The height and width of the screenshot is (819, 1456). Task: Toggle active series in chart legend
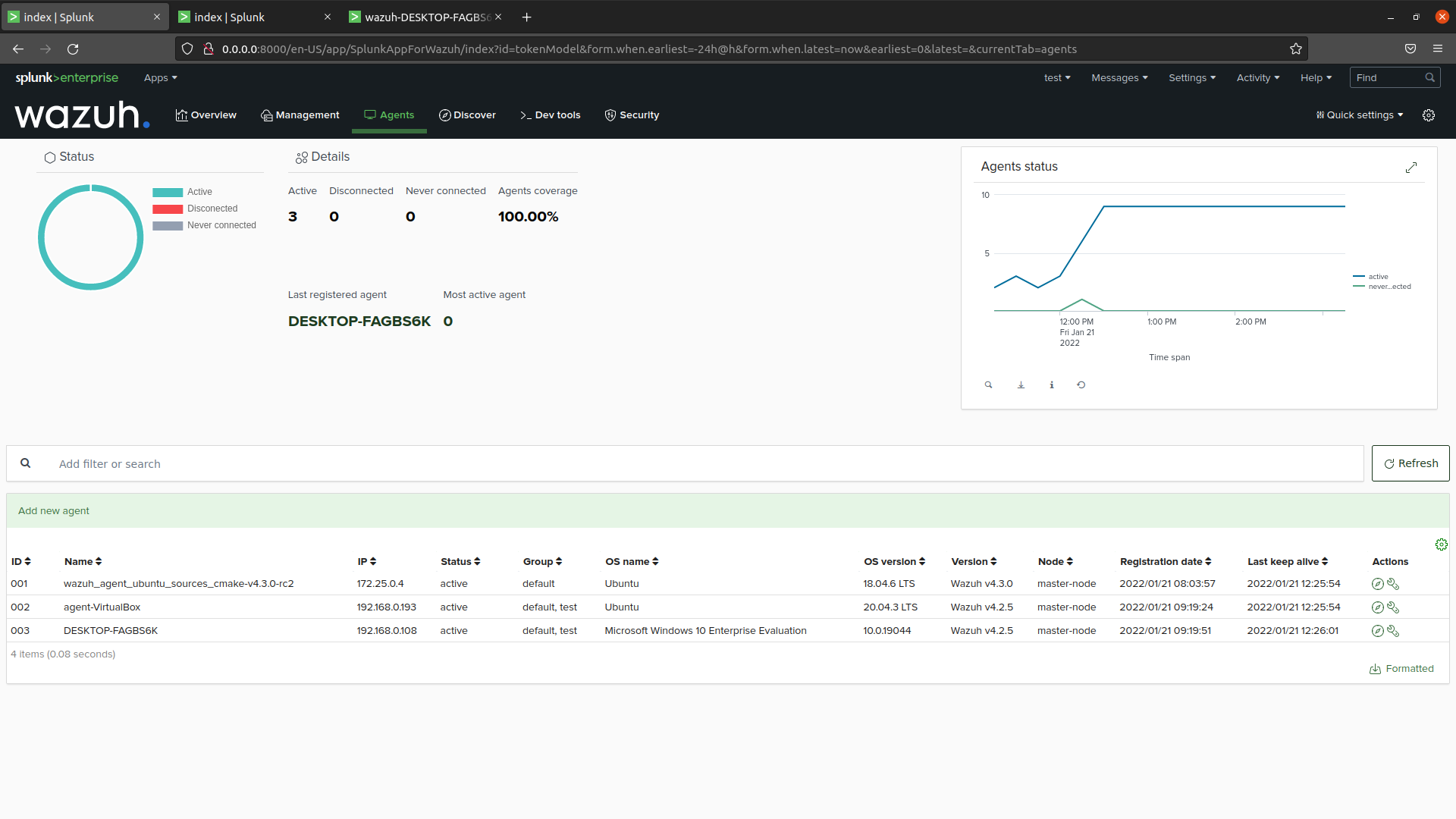[1371, 277]
